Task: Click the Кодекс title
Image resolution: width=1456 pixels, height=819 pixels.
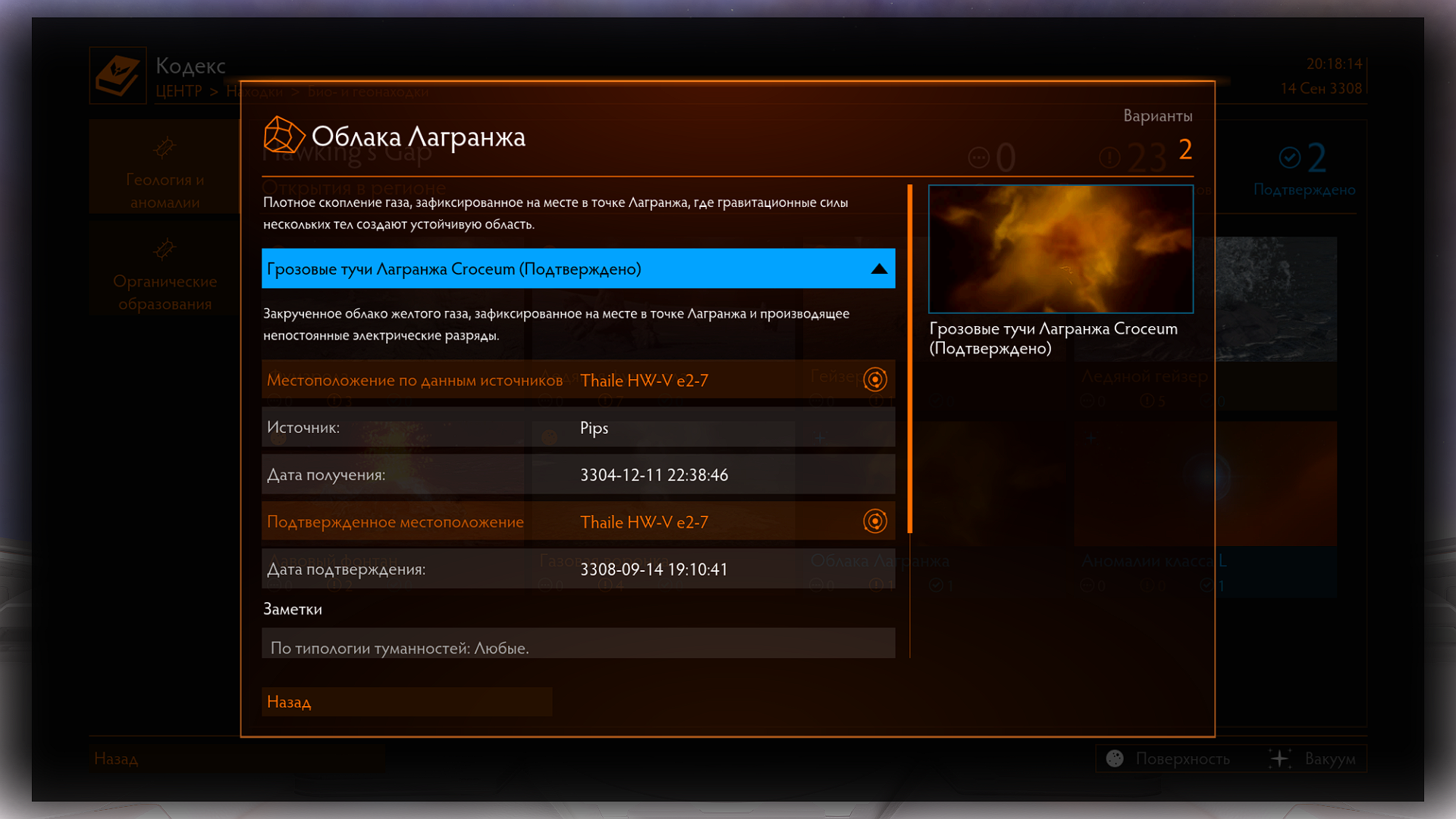Action: point(190,66)
